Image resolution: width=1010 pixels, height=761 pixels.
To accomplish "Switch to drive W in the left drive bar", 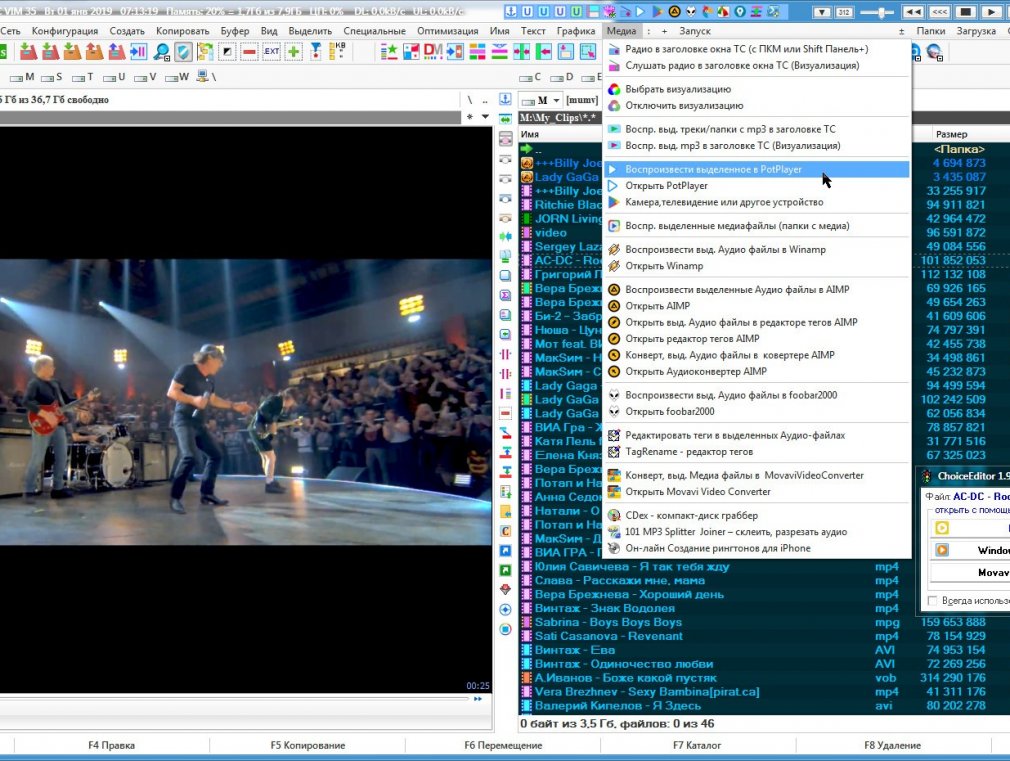I will pos(176,77).
